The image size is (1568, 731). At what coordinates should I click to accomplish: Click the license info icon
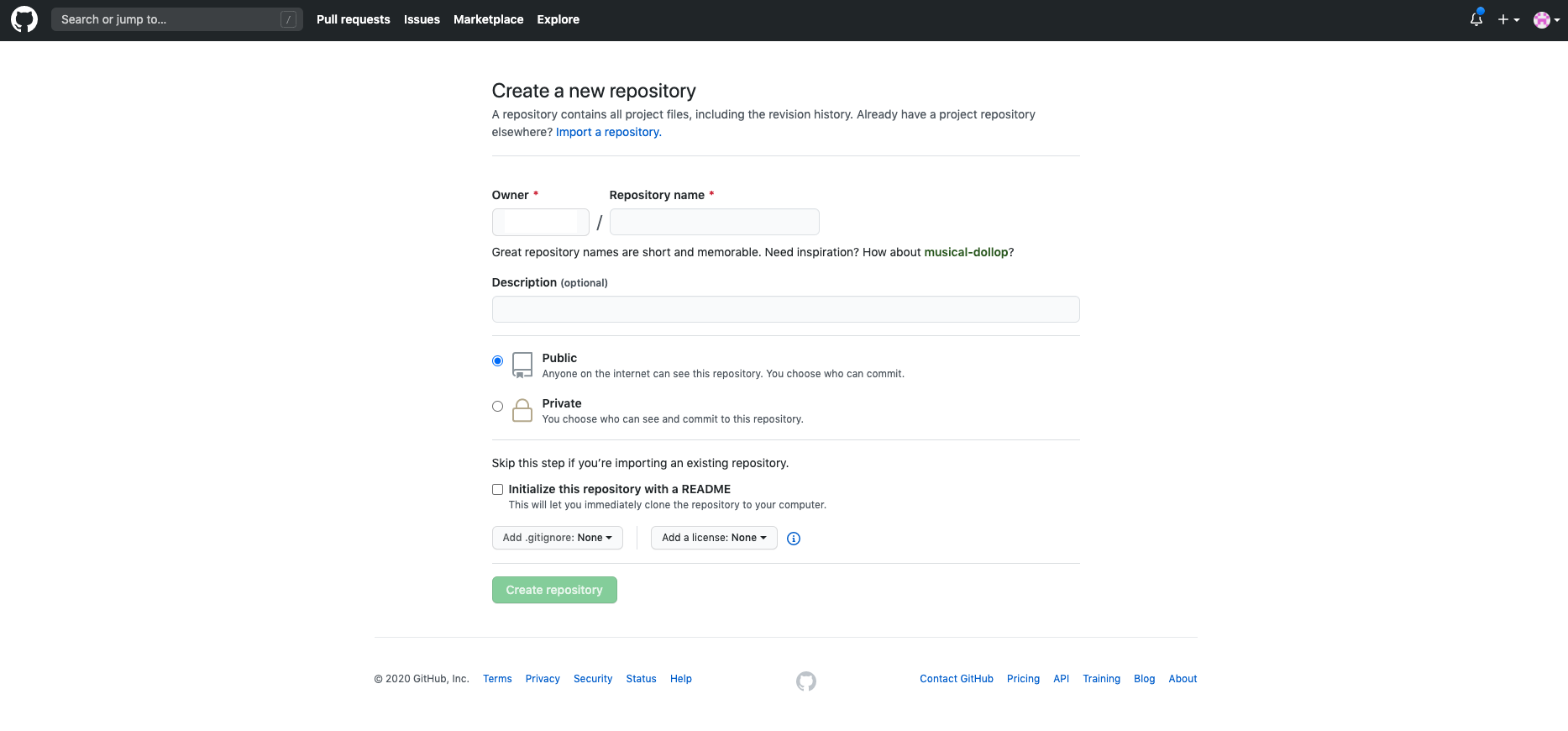794,539
